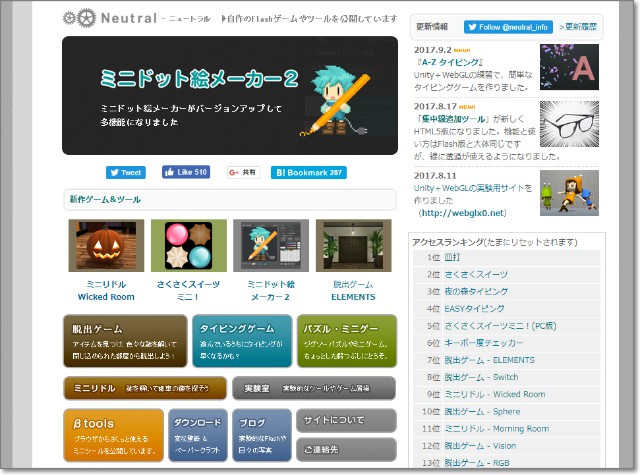Screen dimensions: 640x475
Task: Click the Hatena Bookmark 287 button
Action: click(308, 172)
